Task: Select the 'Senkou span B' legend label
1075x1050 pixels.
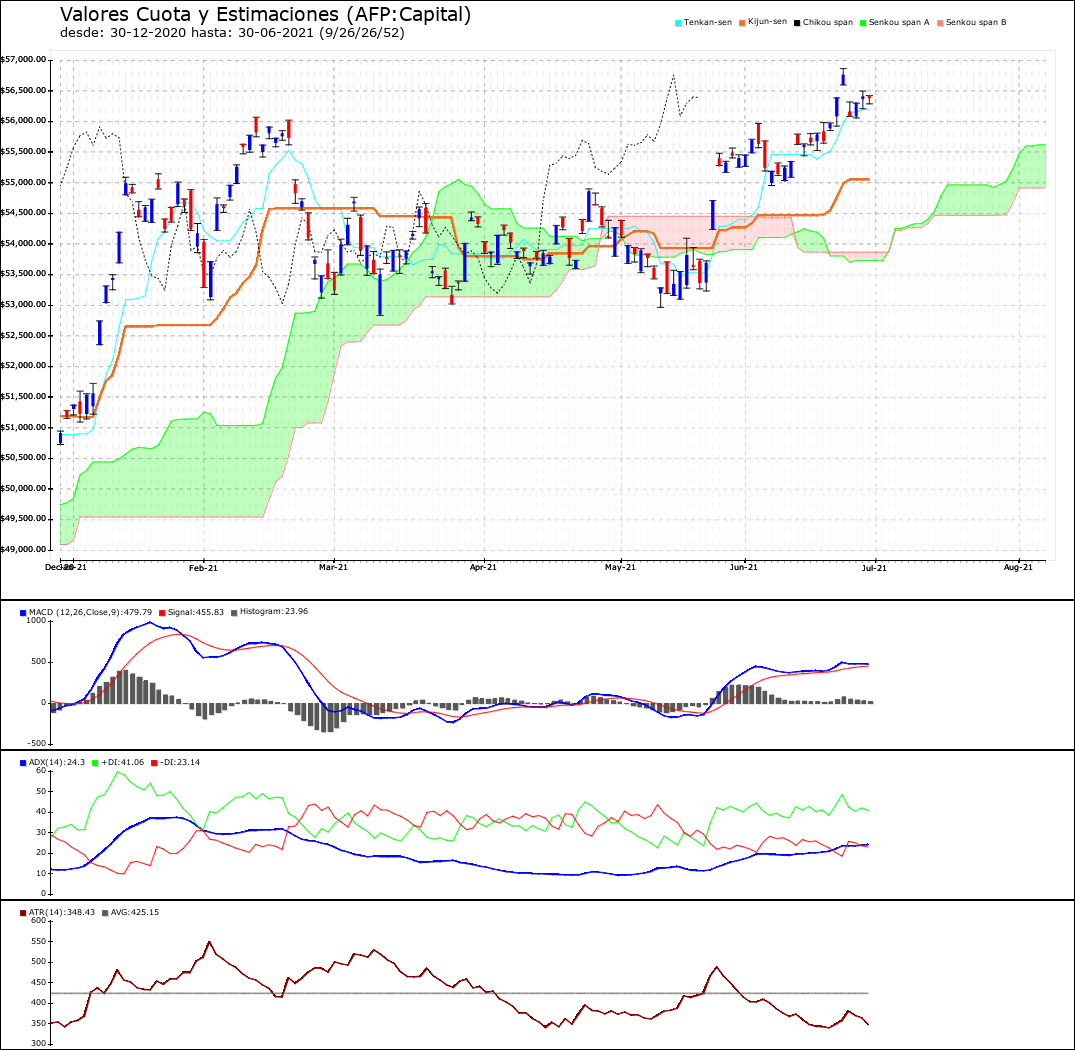Action: click(x=976, y=23)
